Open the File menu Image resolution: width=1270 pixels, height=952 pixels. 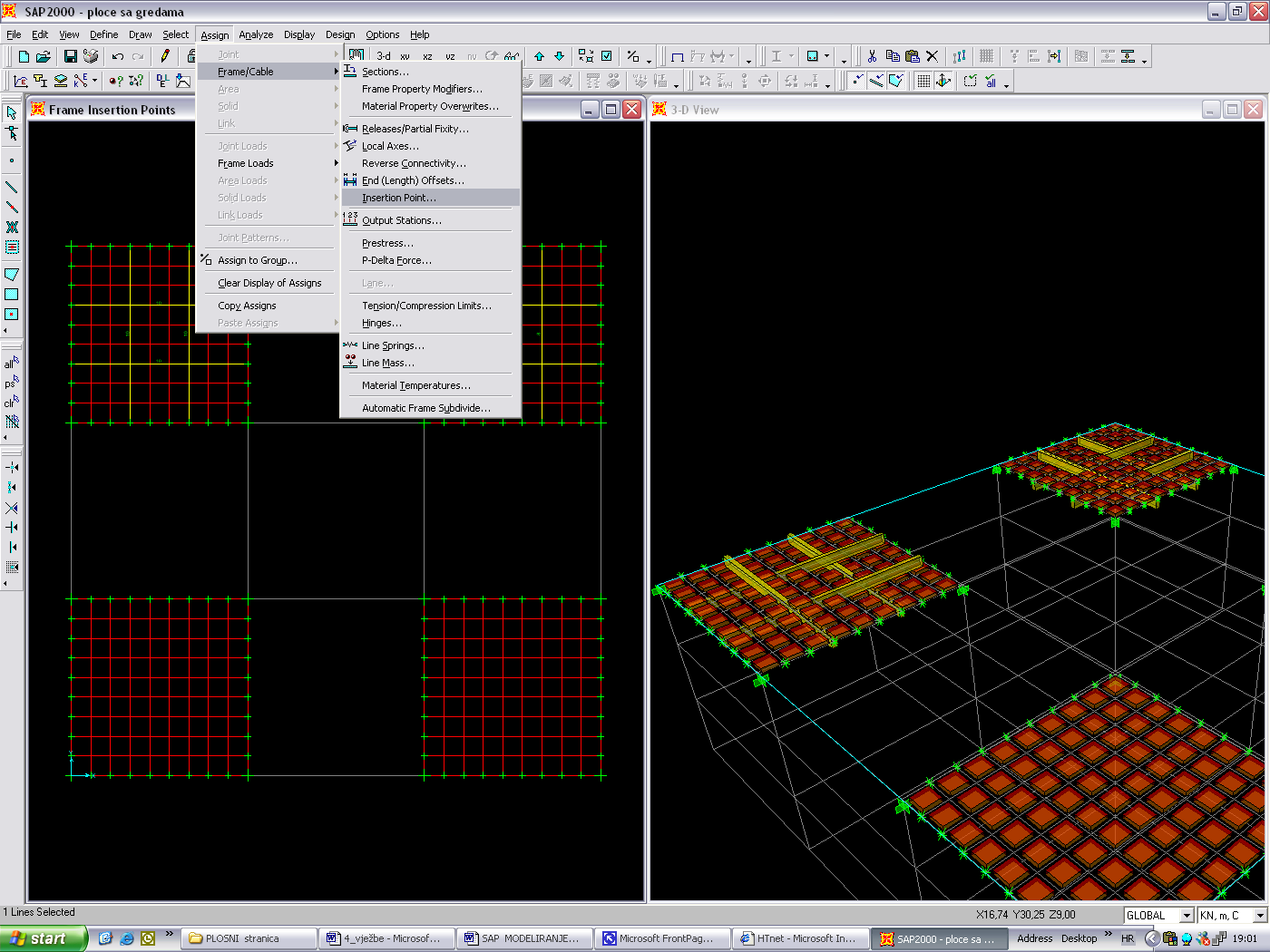click(14, 34)
